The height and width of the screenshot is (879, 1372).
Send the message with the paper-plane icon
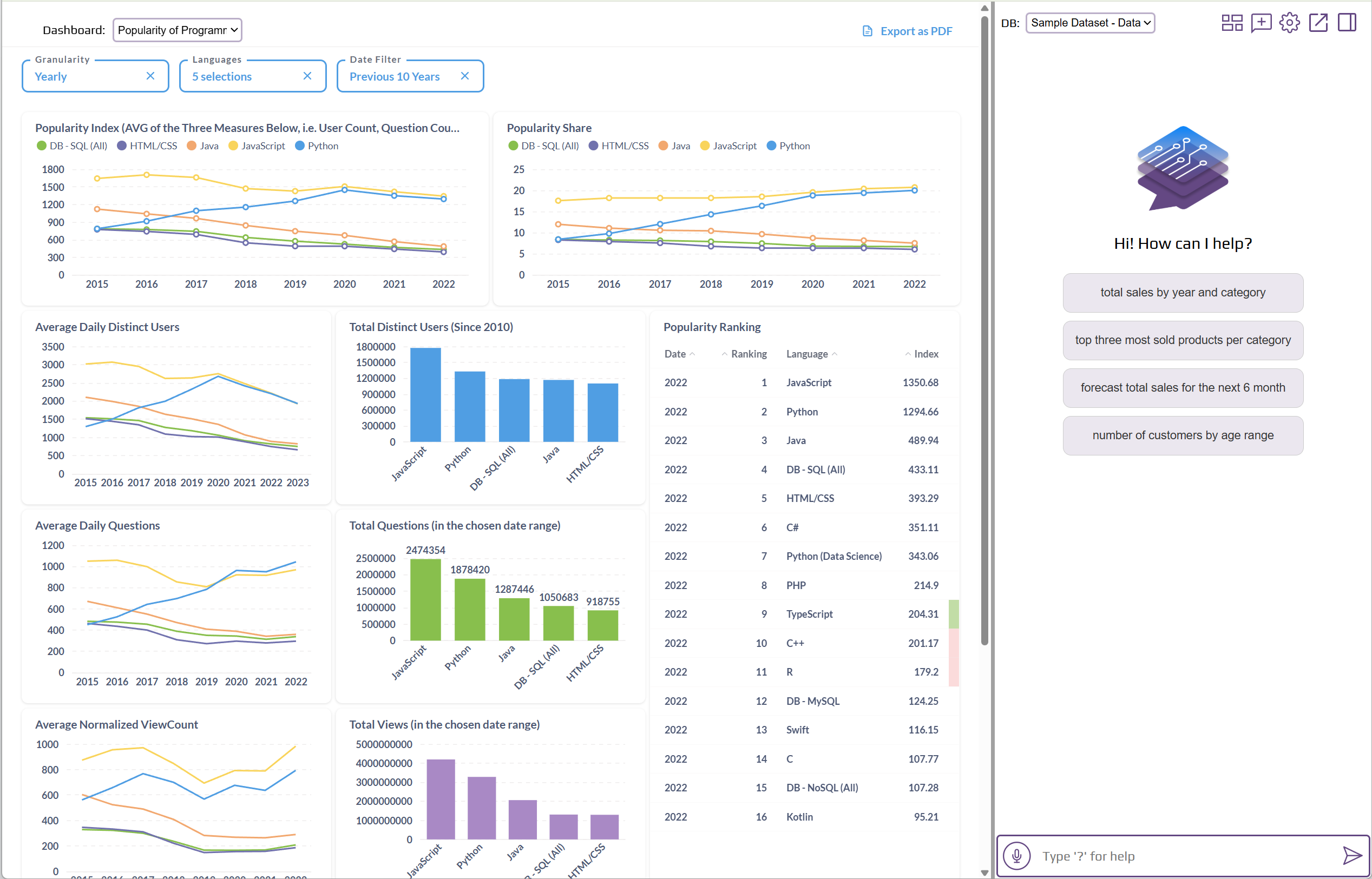pos(1351,856)
